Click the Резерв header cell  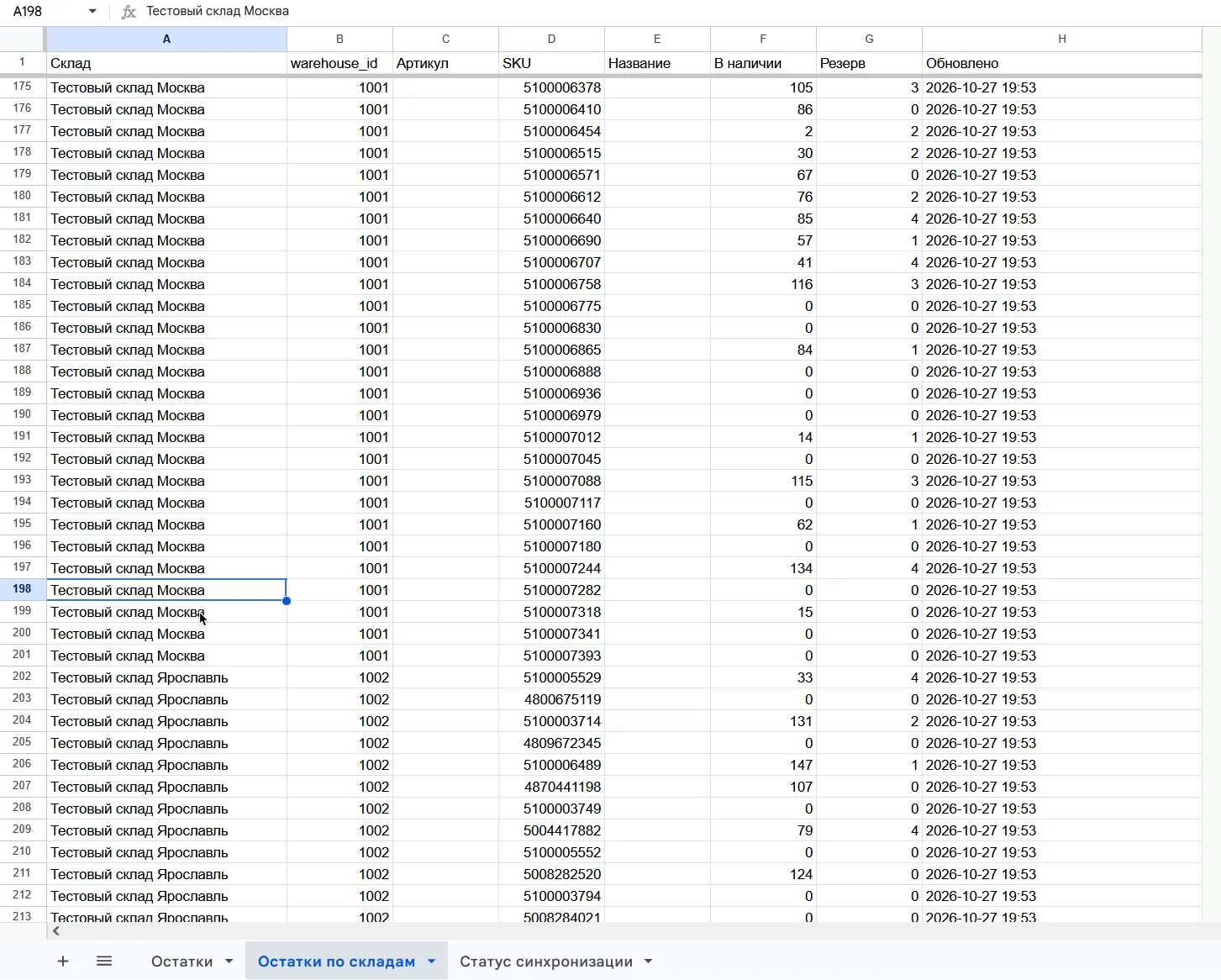pos(869,63)
